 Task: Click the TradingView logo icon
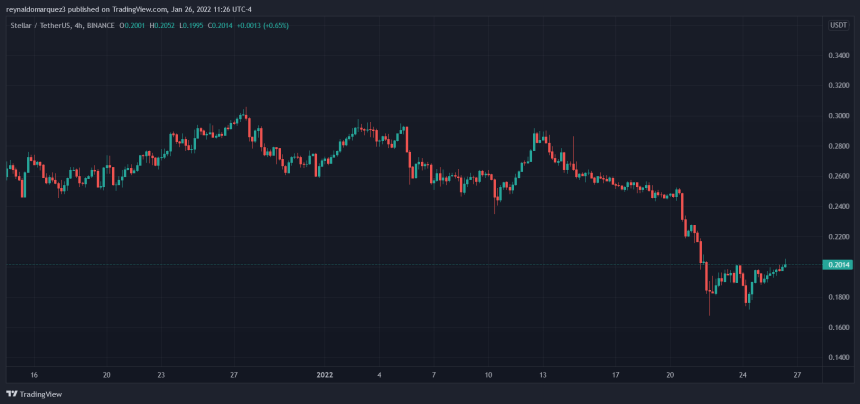coord(14,393)
